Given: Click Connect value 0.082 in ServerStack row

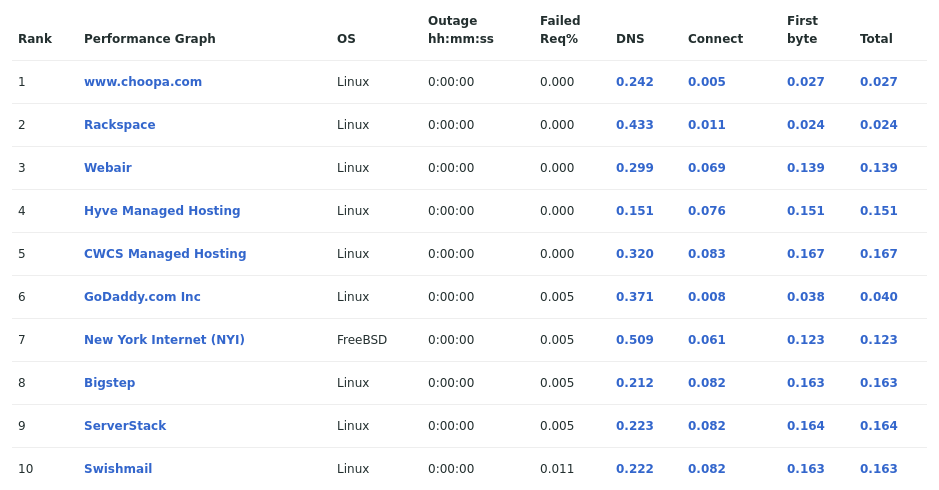Looking at the screenshot, I should [x=707, y=426].
